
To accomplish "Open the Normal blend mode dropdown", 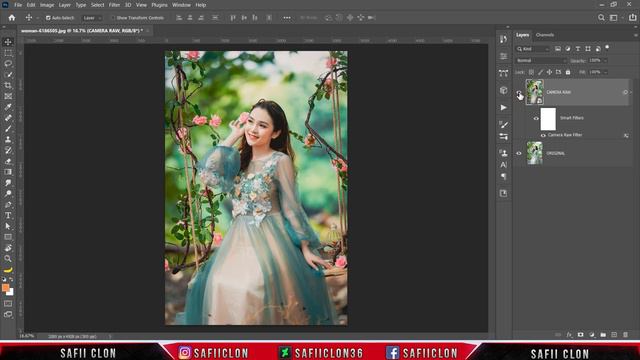I will tap(541, 60).
